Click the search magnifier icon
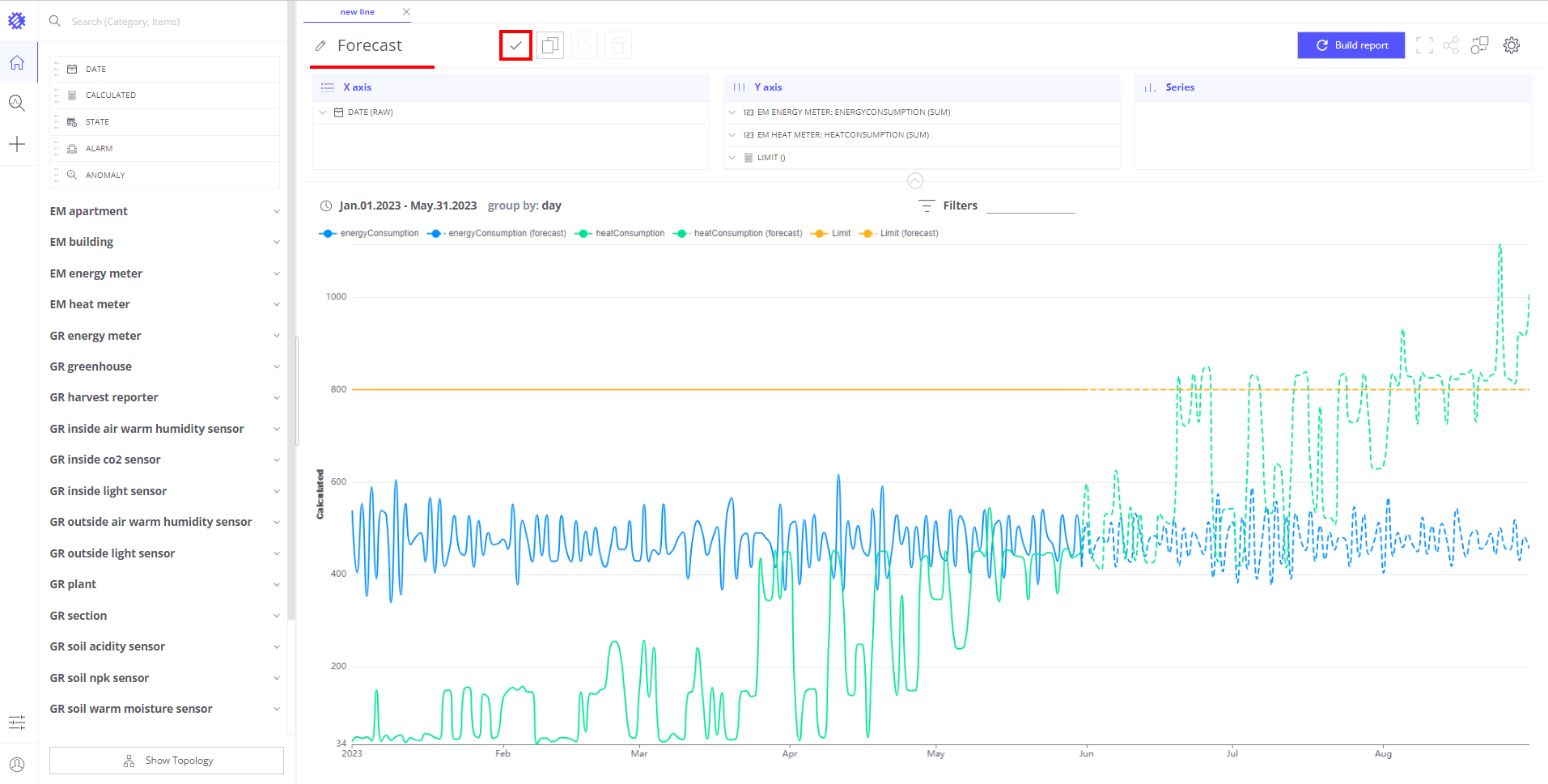 (x=55, y=21)
